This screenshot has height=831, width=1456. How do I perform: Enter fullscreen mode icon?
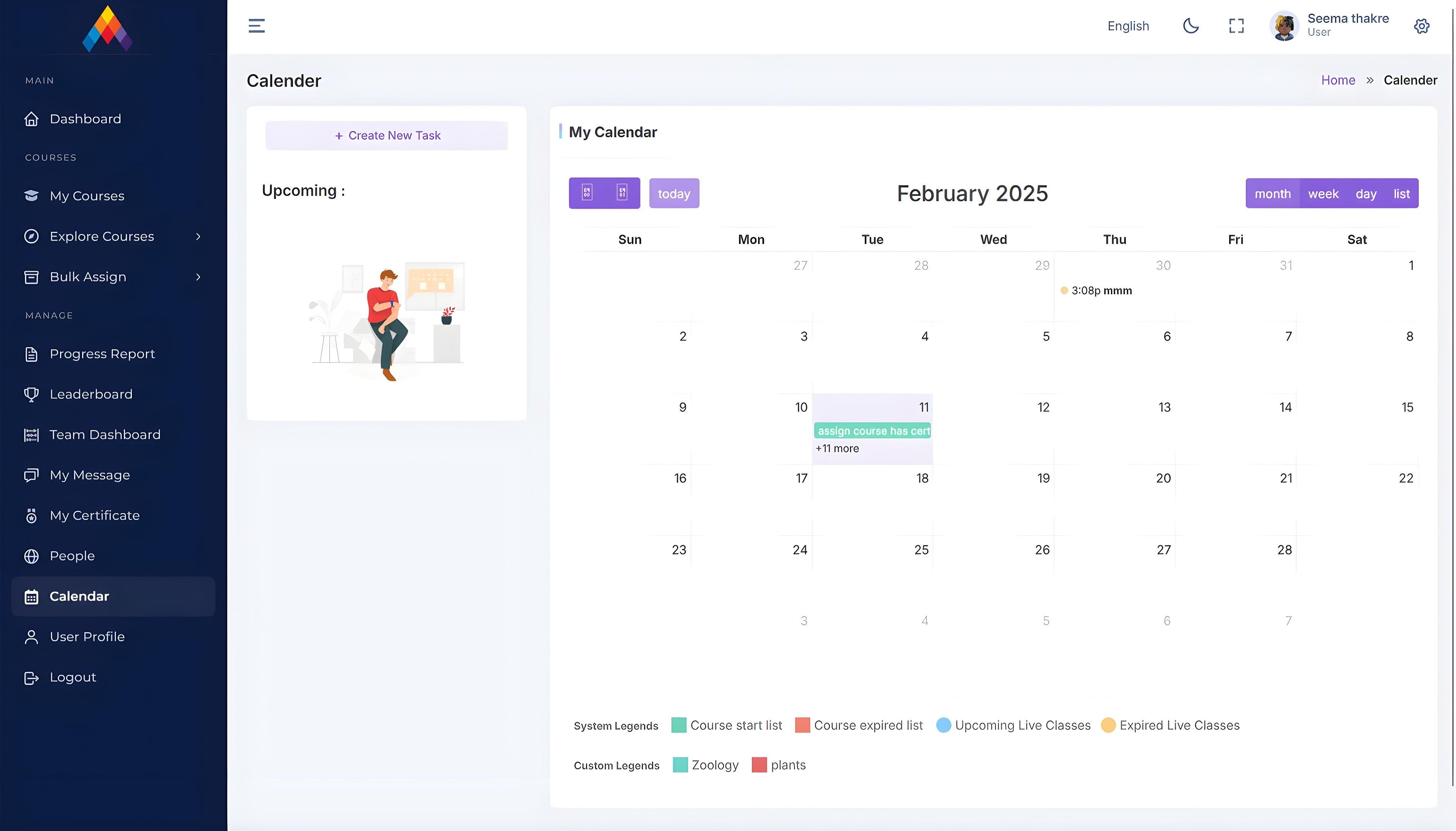pyautogui.click(x=1236, y=26)
